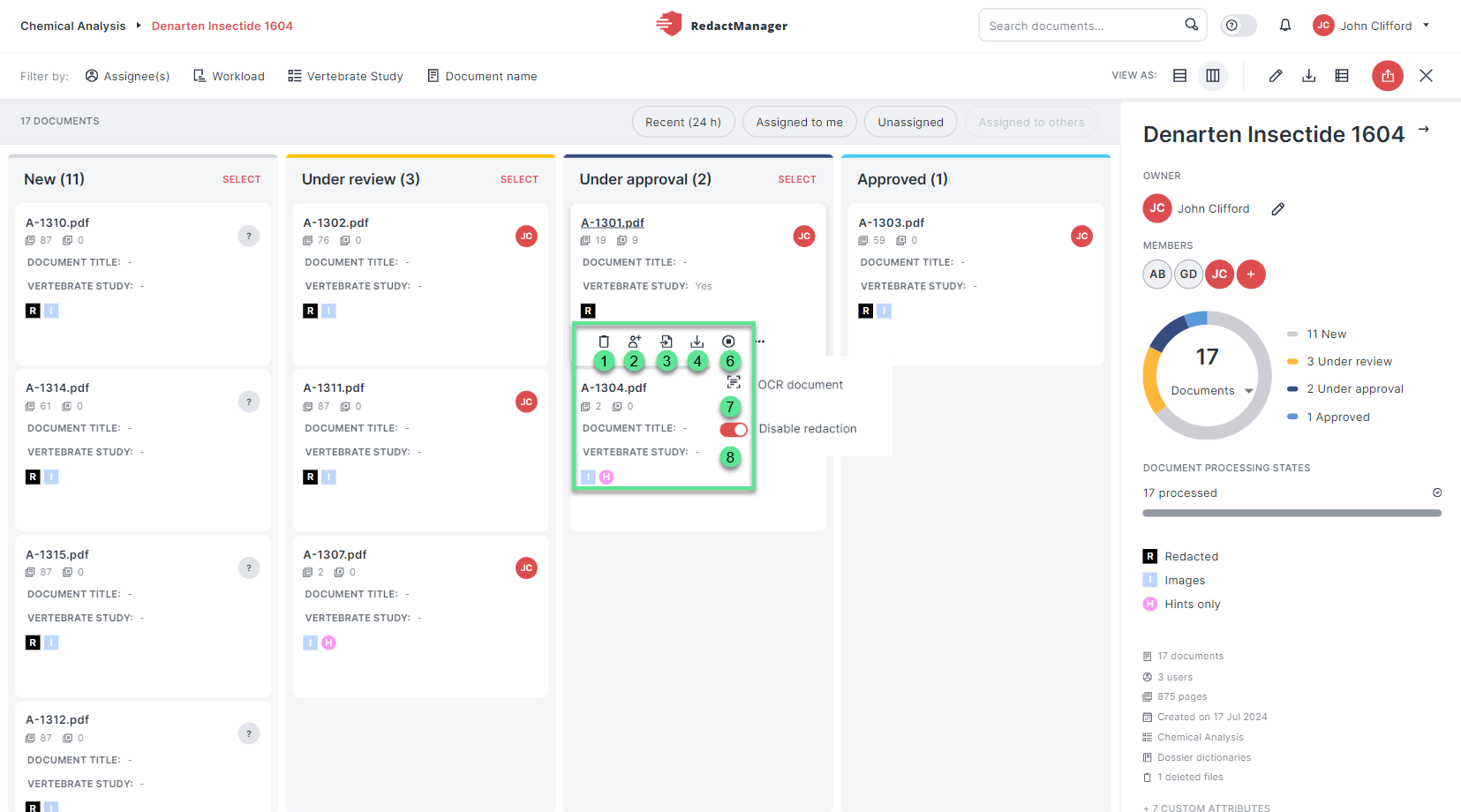Viewport: 1461px width, 812px height.
Task: Filter by Images legend item
Action: pos(1174,580)
